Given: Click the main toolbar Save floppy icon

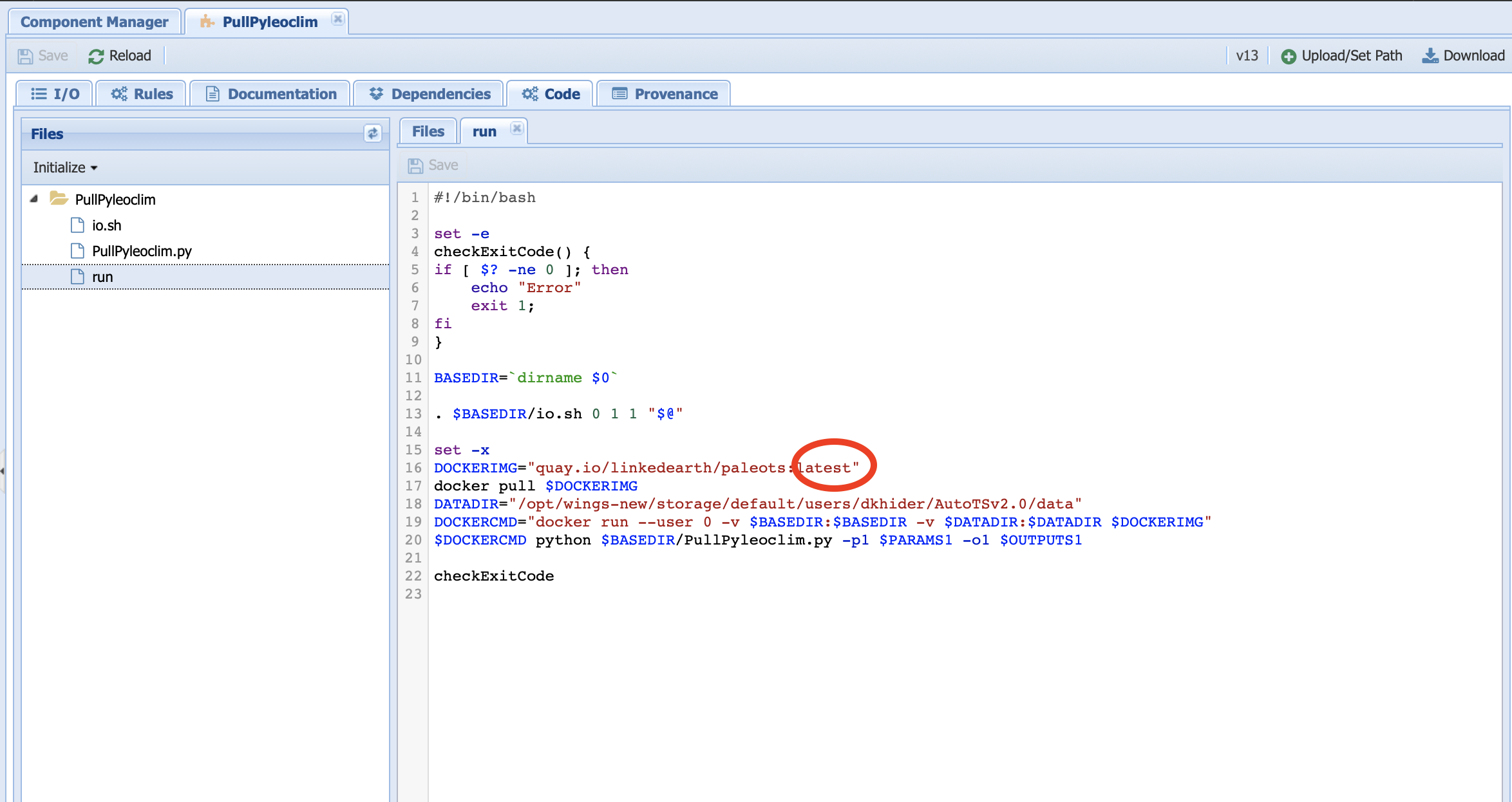Looking at the screenshot, I should [x=25, y=57].
